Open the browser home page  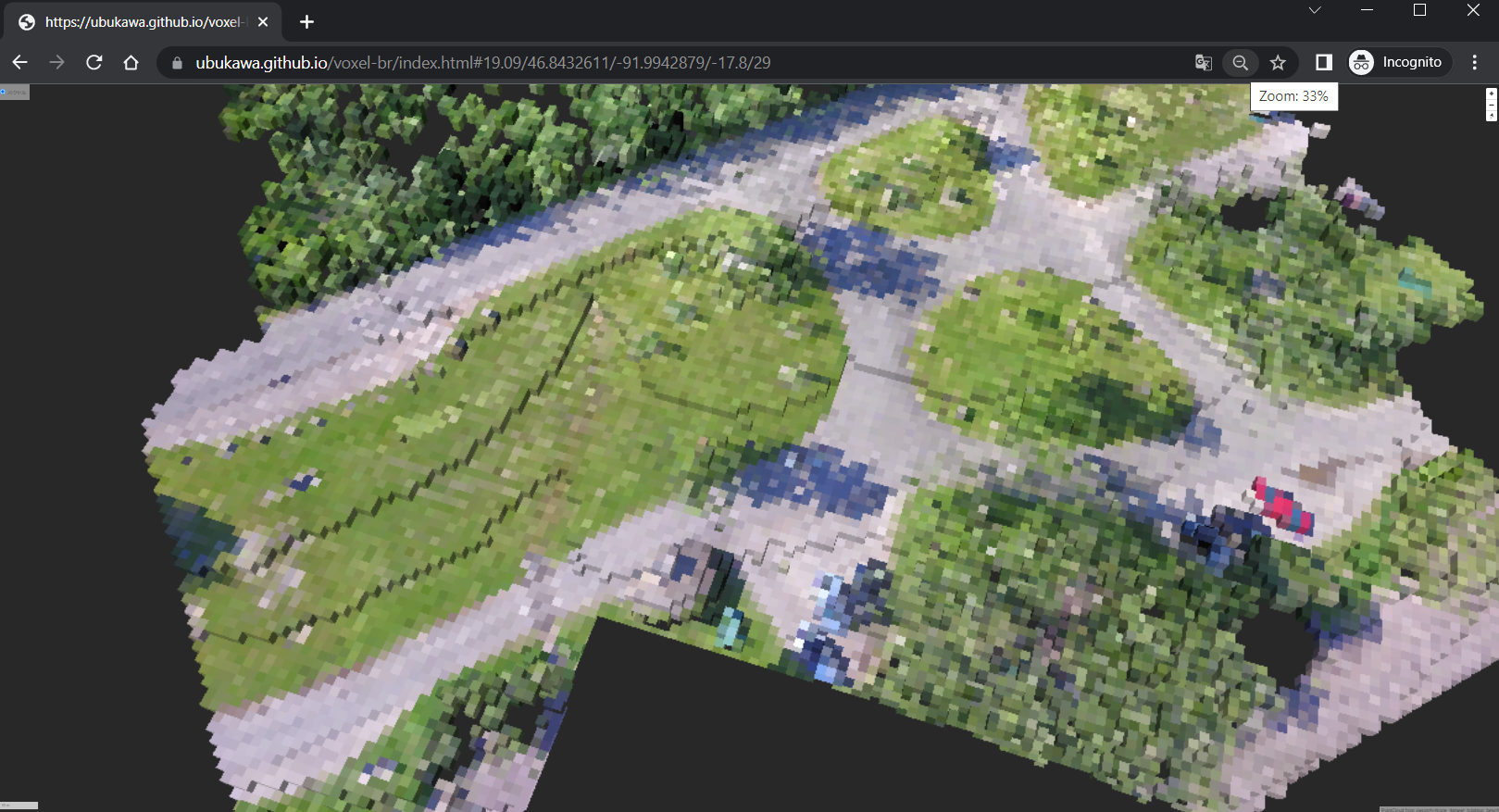coord(131,62)
